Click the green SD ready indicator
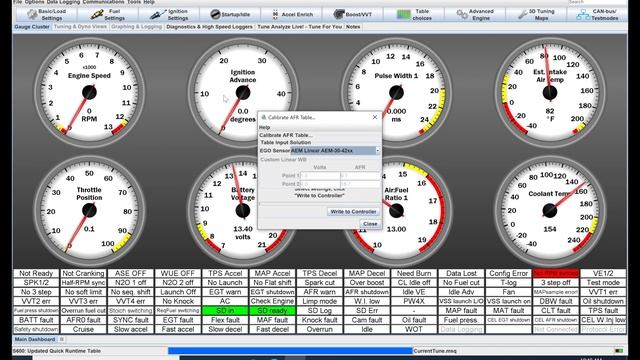The height and width of the screenshot is (360, 640). click(x=272, y=311)
